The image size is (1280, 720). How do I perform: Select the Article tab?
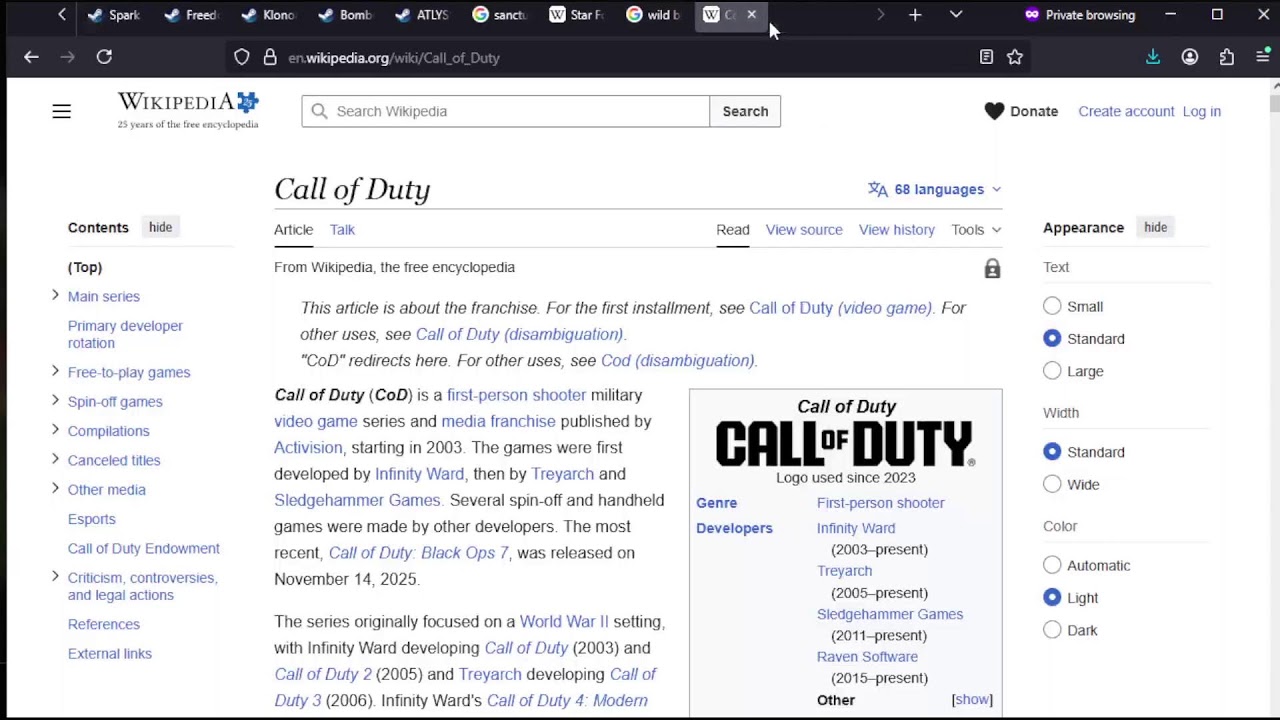click(x=293, y=229)
